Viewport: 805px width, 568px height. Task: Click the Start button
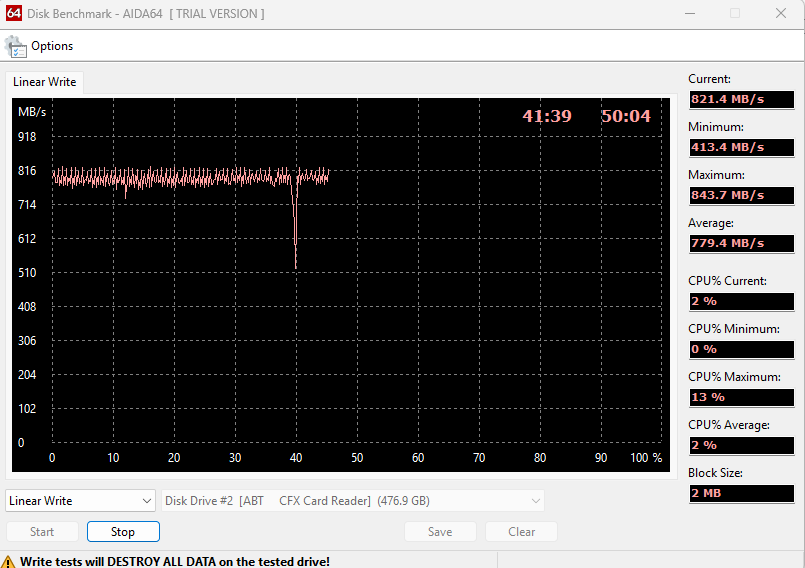42,532
